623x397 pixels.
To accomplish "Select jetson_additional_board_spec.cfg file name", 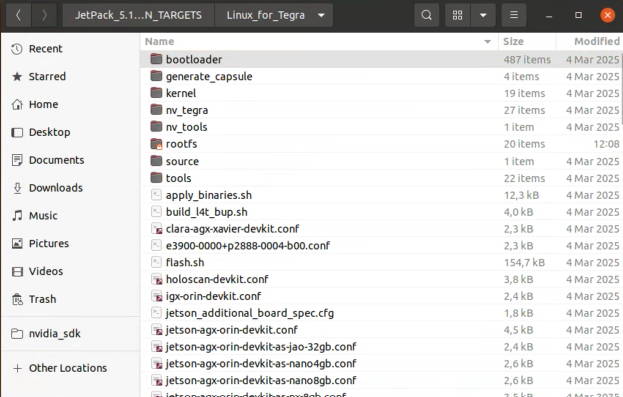I will coord(250,313).
